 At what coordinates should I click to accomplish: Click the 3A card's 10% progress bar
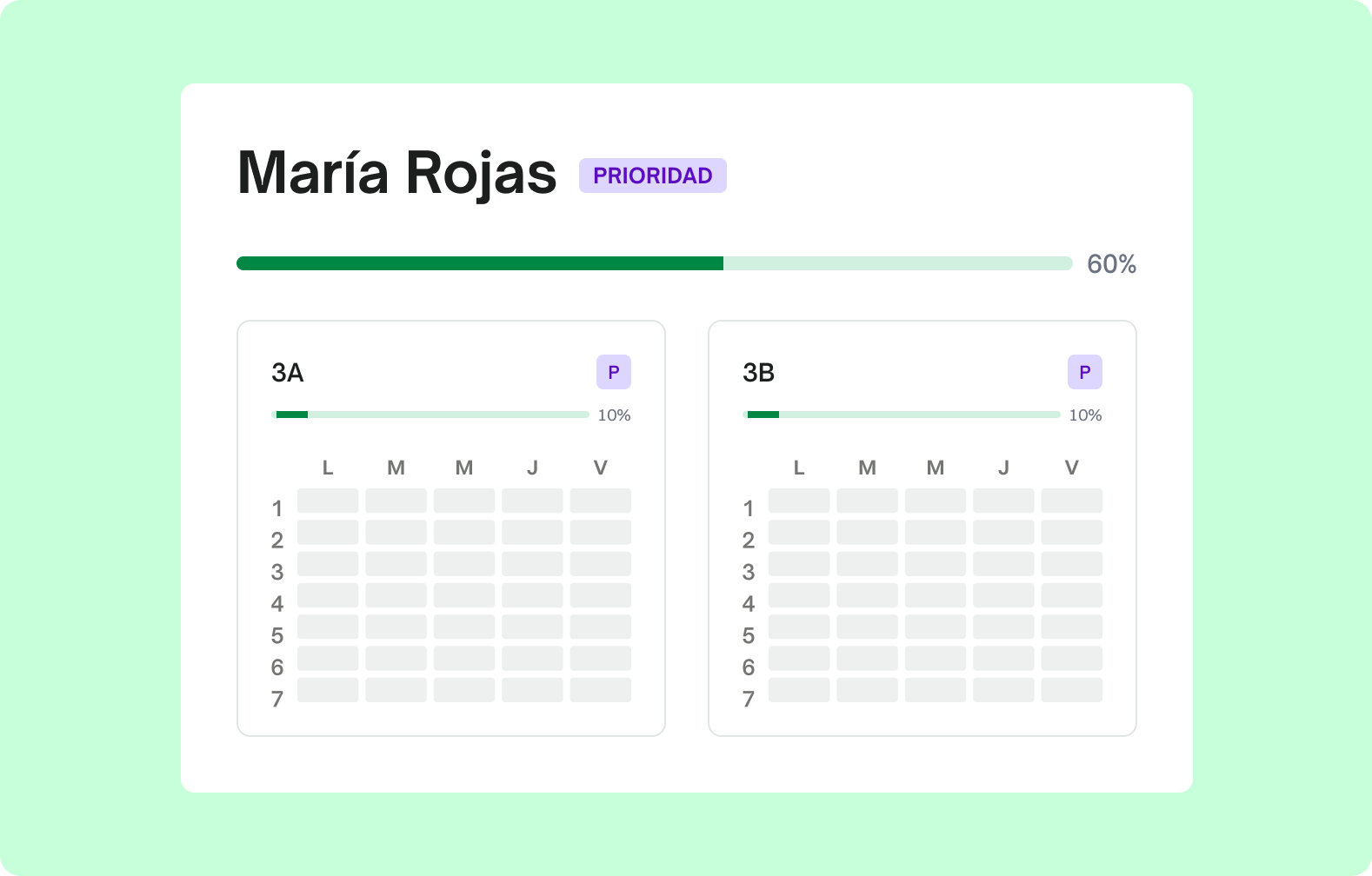(x=430, y=415)
